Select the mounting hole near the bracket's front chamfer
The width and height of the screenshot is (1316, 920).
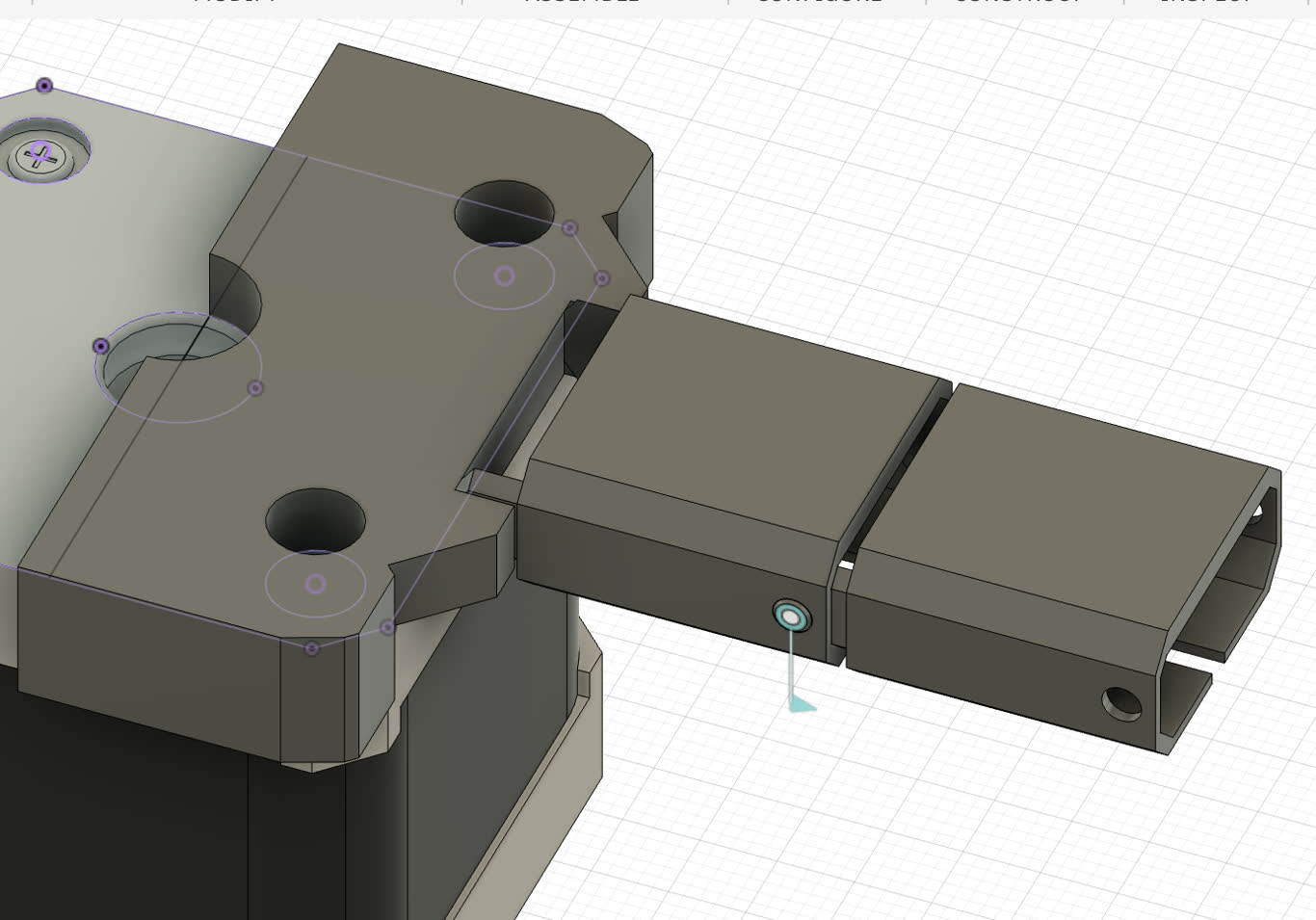tap(315, 521)
